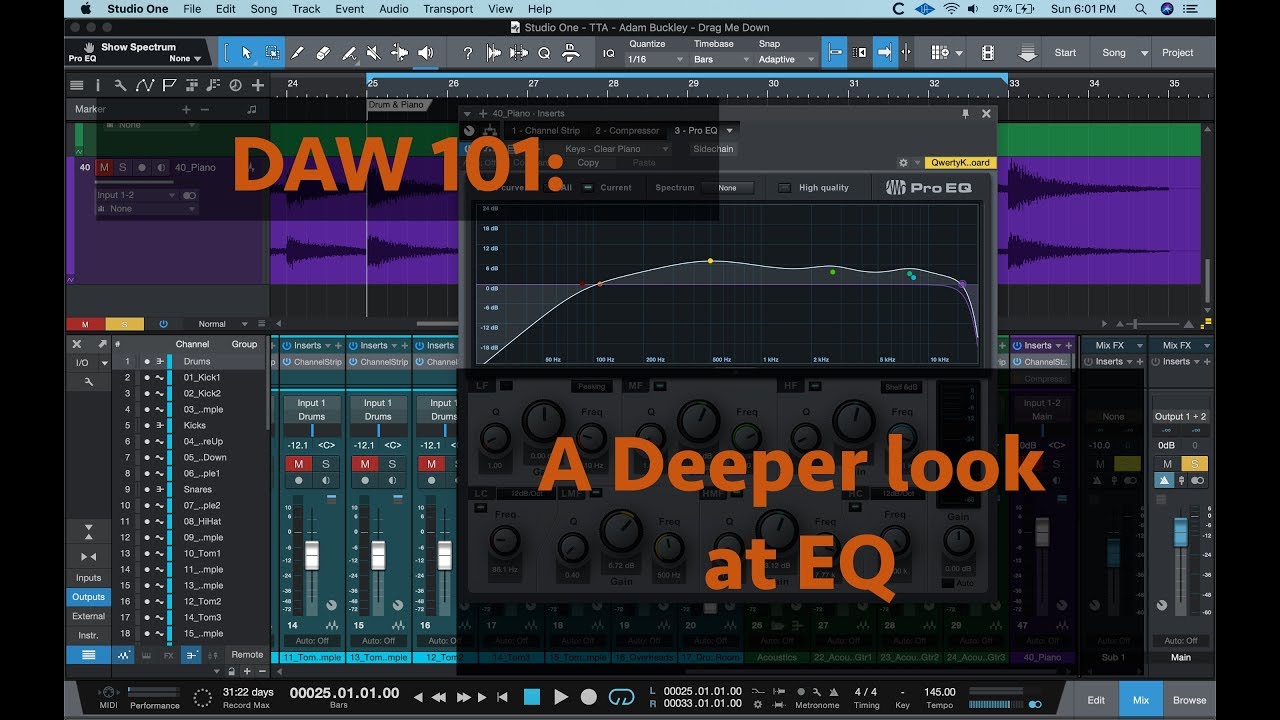The height and width of the screenshot is (720, 1280).
Task: Open the I/O dropdown arrow in mixer
Action: [103, 363]
